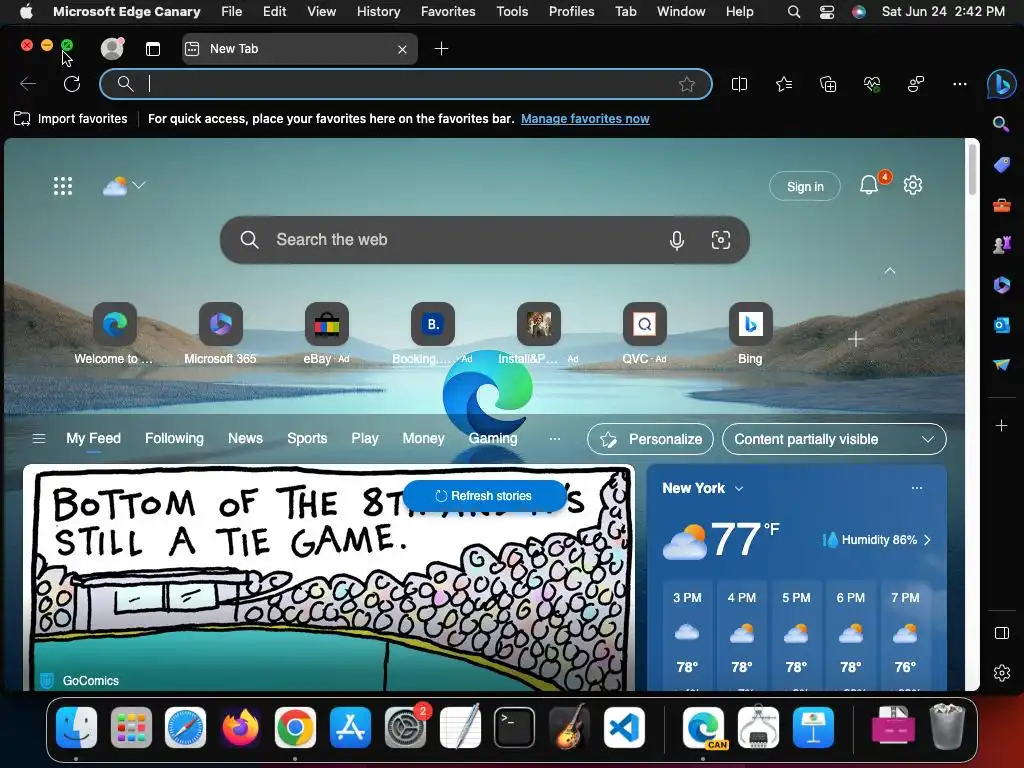This screenshot has width=1024, height=768.
Task: Open split screen icon in toolbar
Action: (739, 84)
